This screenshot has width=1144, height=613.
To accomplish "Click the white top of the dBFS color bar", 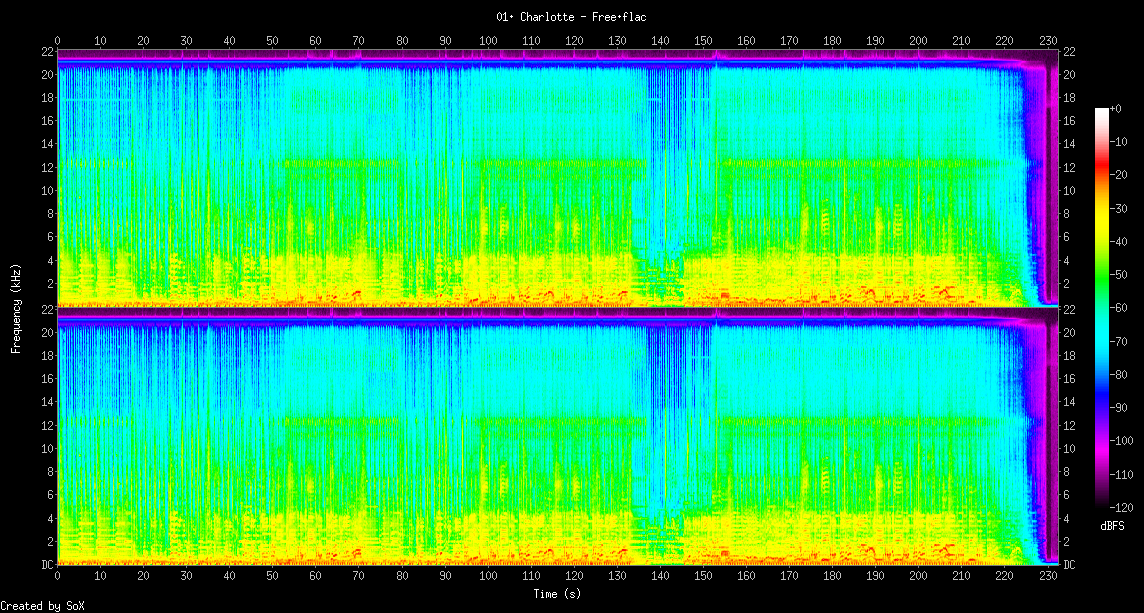I will 1101,112.
